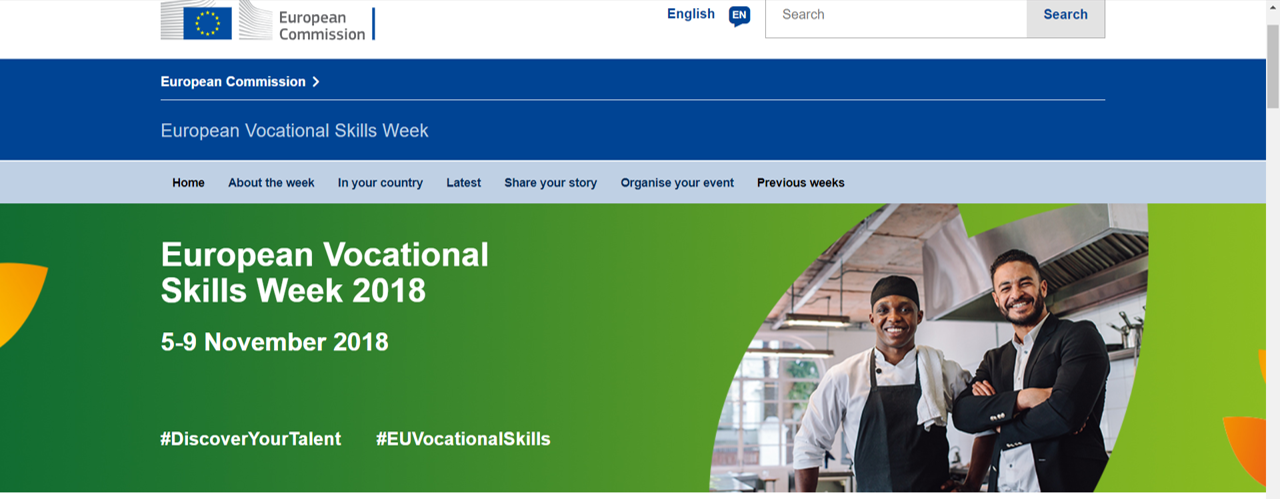Screen dimensions: 1280x499
Task: Click inside the Search input field
Action: pyautogui.click(x=896, y=16)
